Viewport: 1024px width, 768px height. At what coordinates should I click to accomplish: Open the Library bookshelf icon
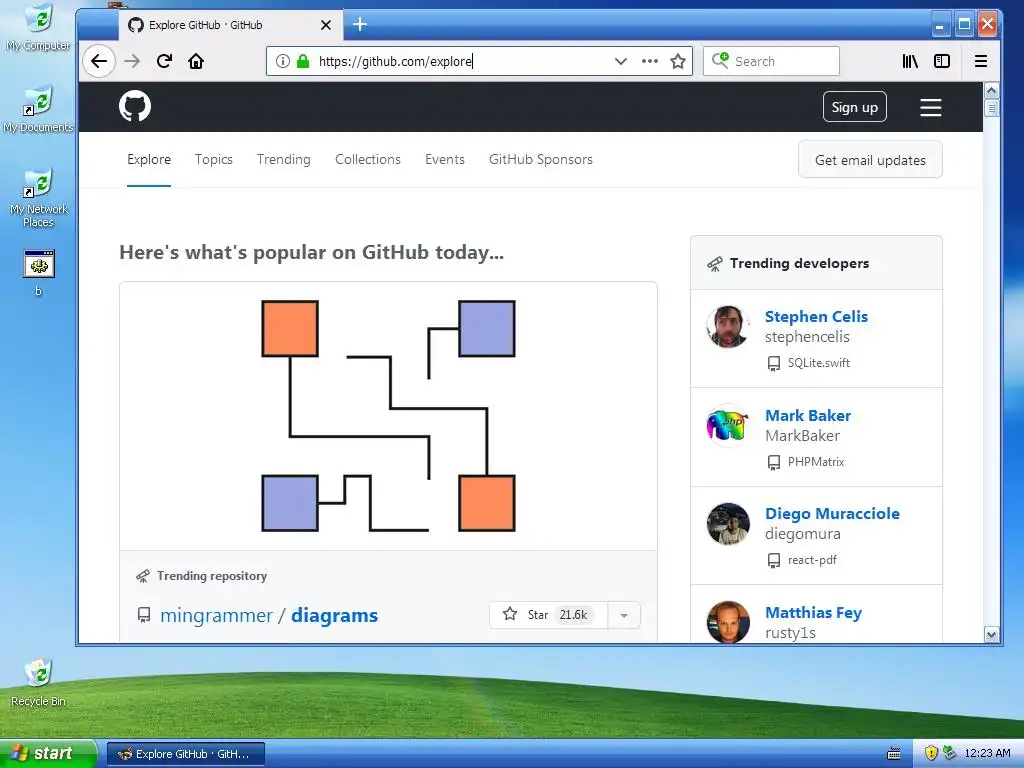coord(910,61)
